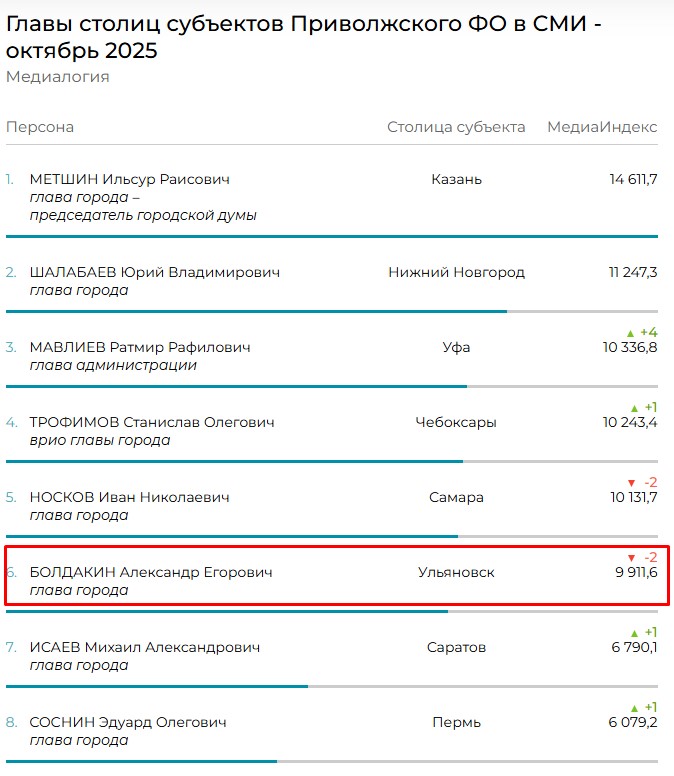674x776 pixels.
Task: Click green up arrow in Соснин's row
Action: 634,708
